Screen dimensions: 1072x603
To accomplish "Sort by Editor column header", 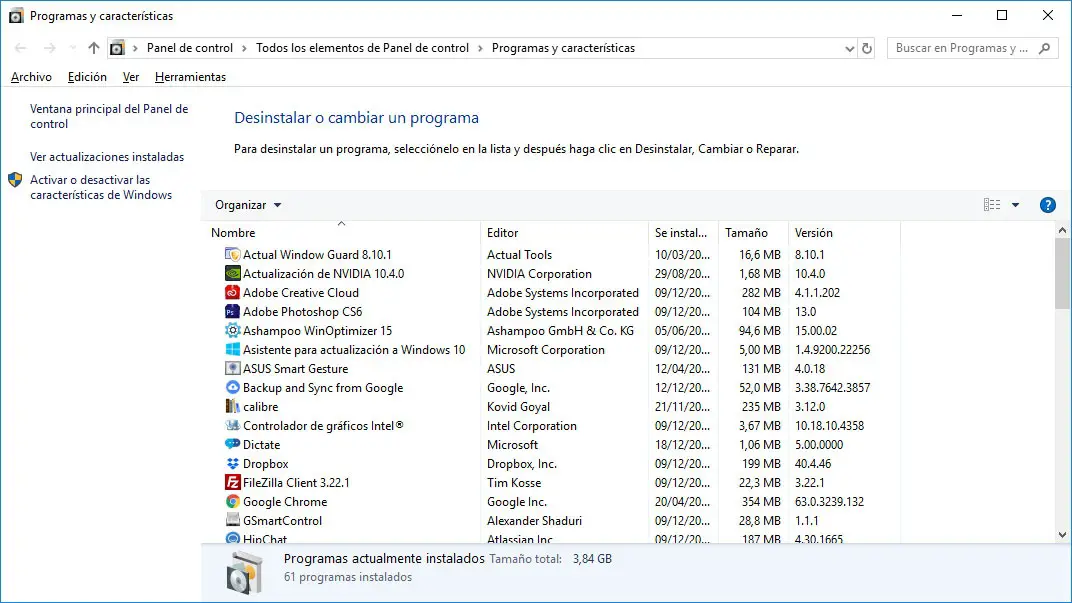I will pyautogui.click(x=565, y=233).
